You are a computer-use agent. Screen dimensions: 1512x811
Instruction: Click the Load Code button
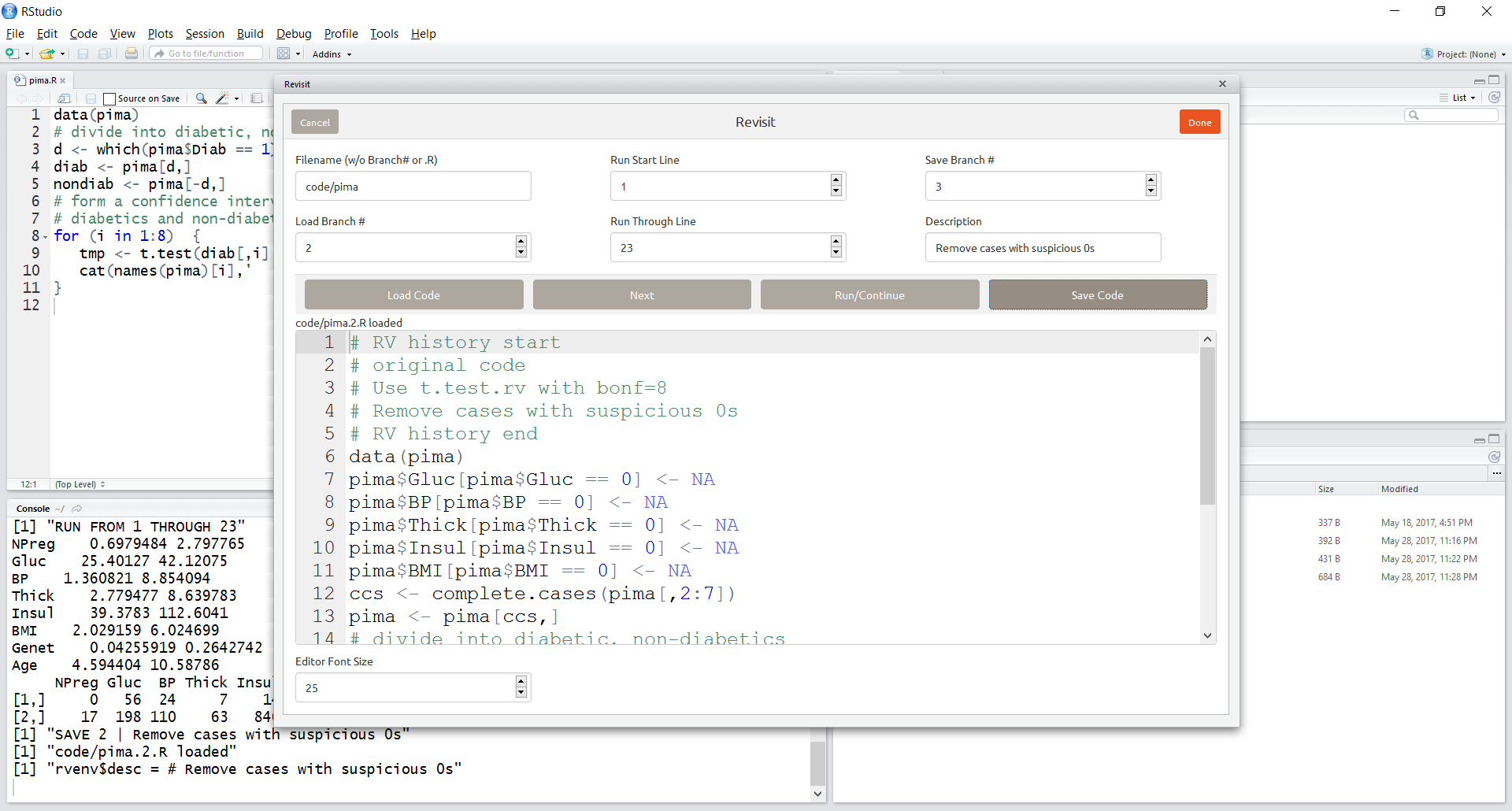413,295
